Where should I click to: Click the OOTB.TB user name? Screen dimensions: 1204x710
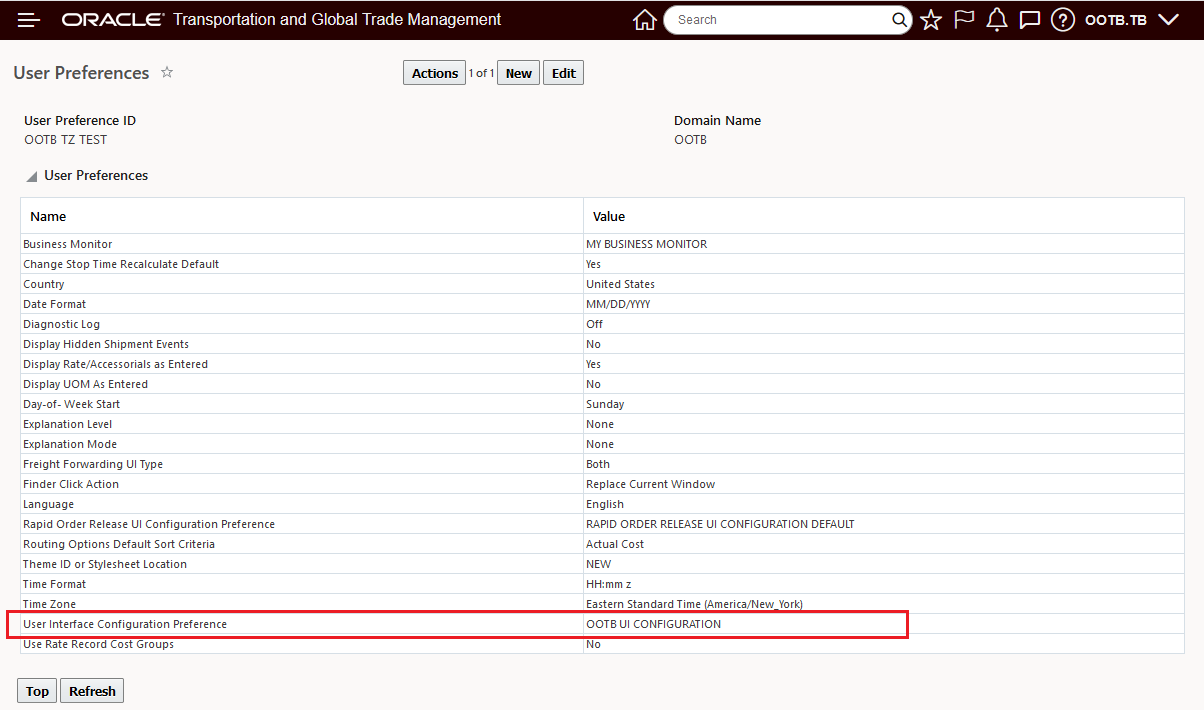pos(1116,20)
